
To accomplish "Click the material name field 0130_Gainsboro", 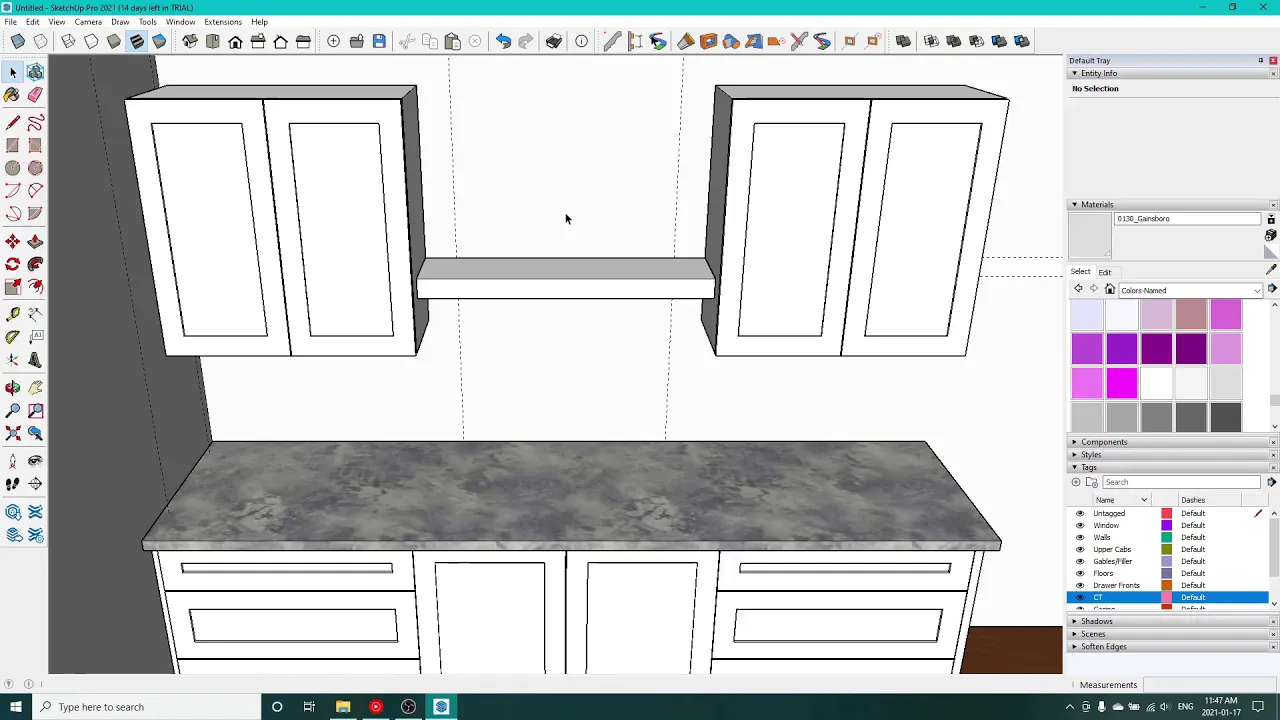I will tap(1189, 219).
